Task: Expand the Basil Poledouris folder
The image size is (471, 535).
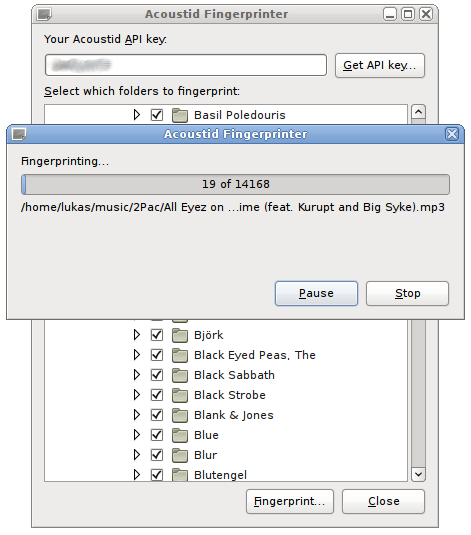Action: [137, 115]
